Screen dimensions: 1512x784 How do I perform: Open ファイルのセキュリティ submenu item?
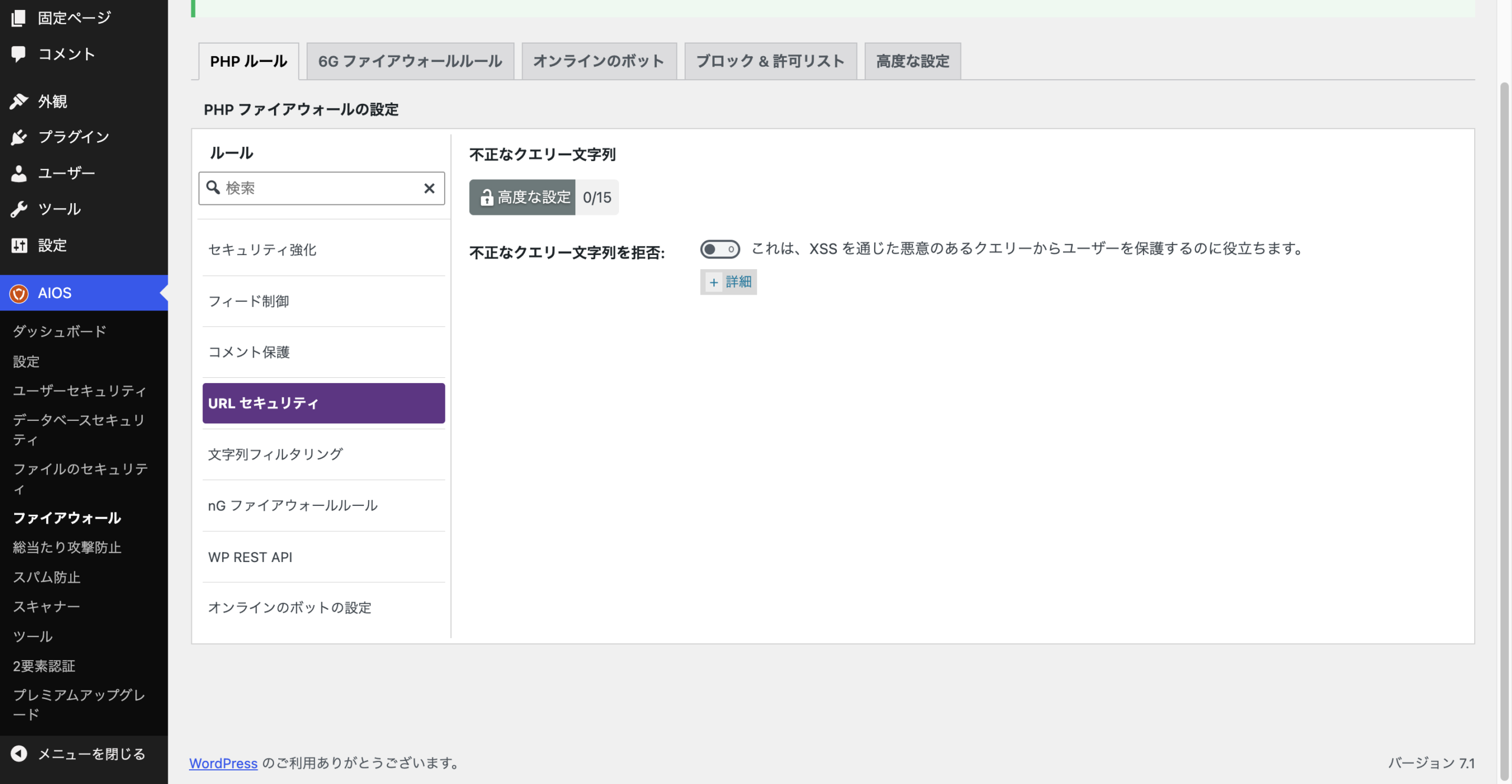click(80, 479)
